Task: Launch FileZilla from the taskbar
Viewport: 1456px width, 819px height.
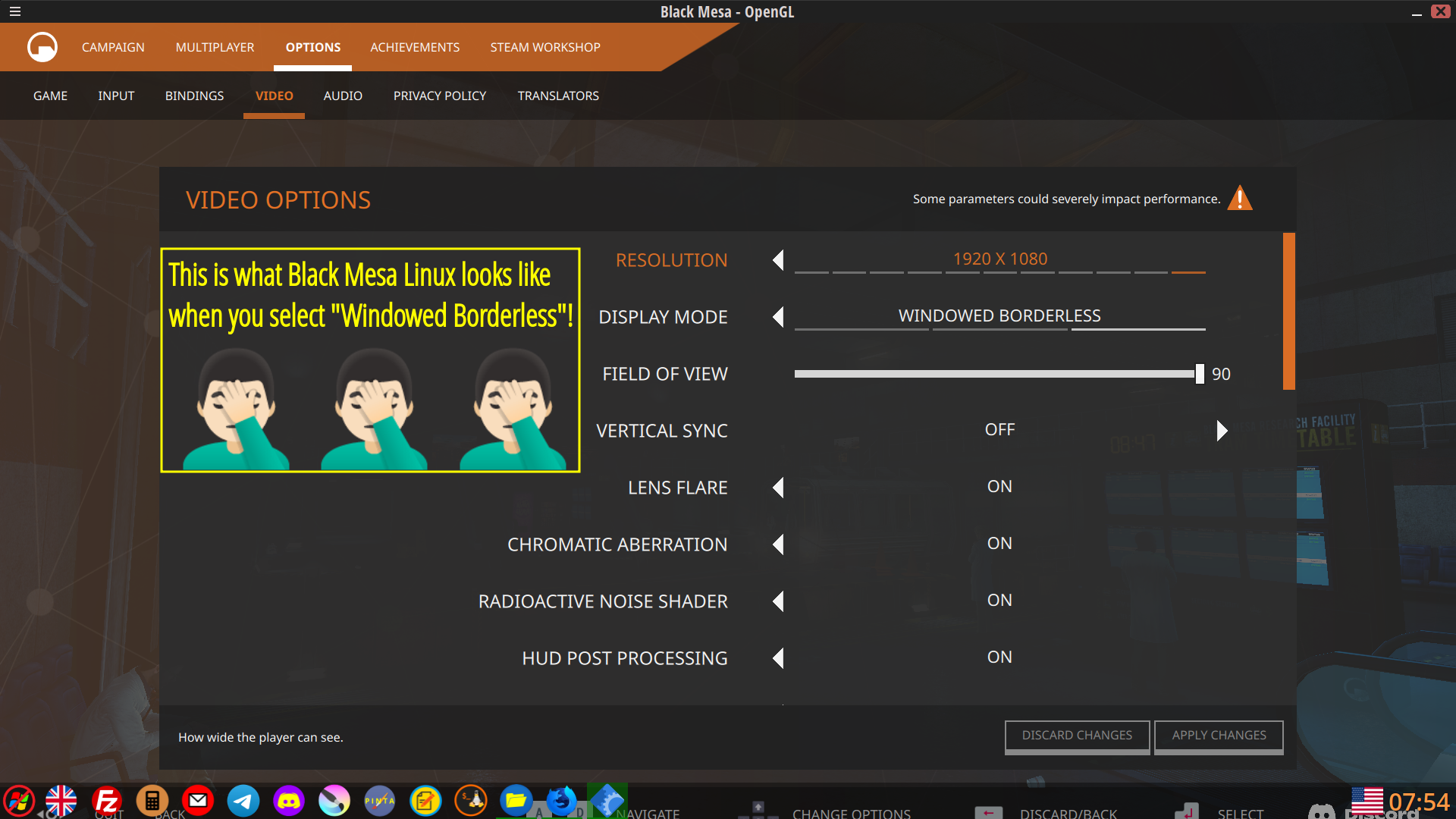Action: (x=107, y=801)
